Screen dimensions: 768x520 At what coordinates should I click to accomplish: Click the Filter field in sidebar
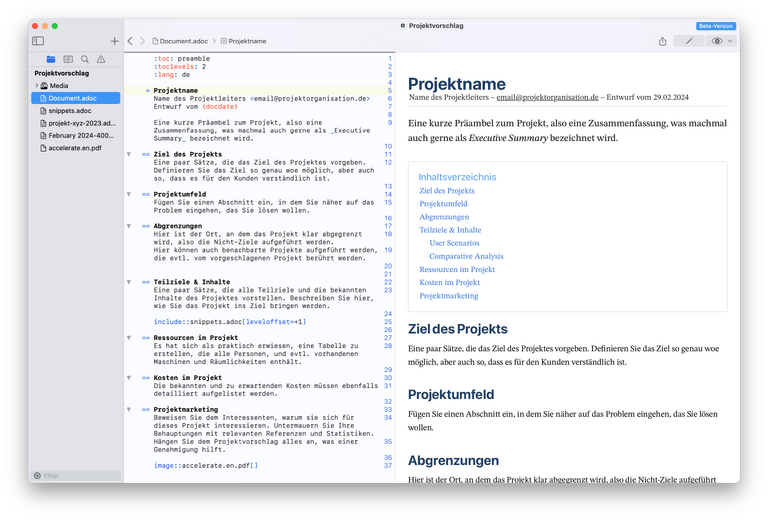(78, 476)
